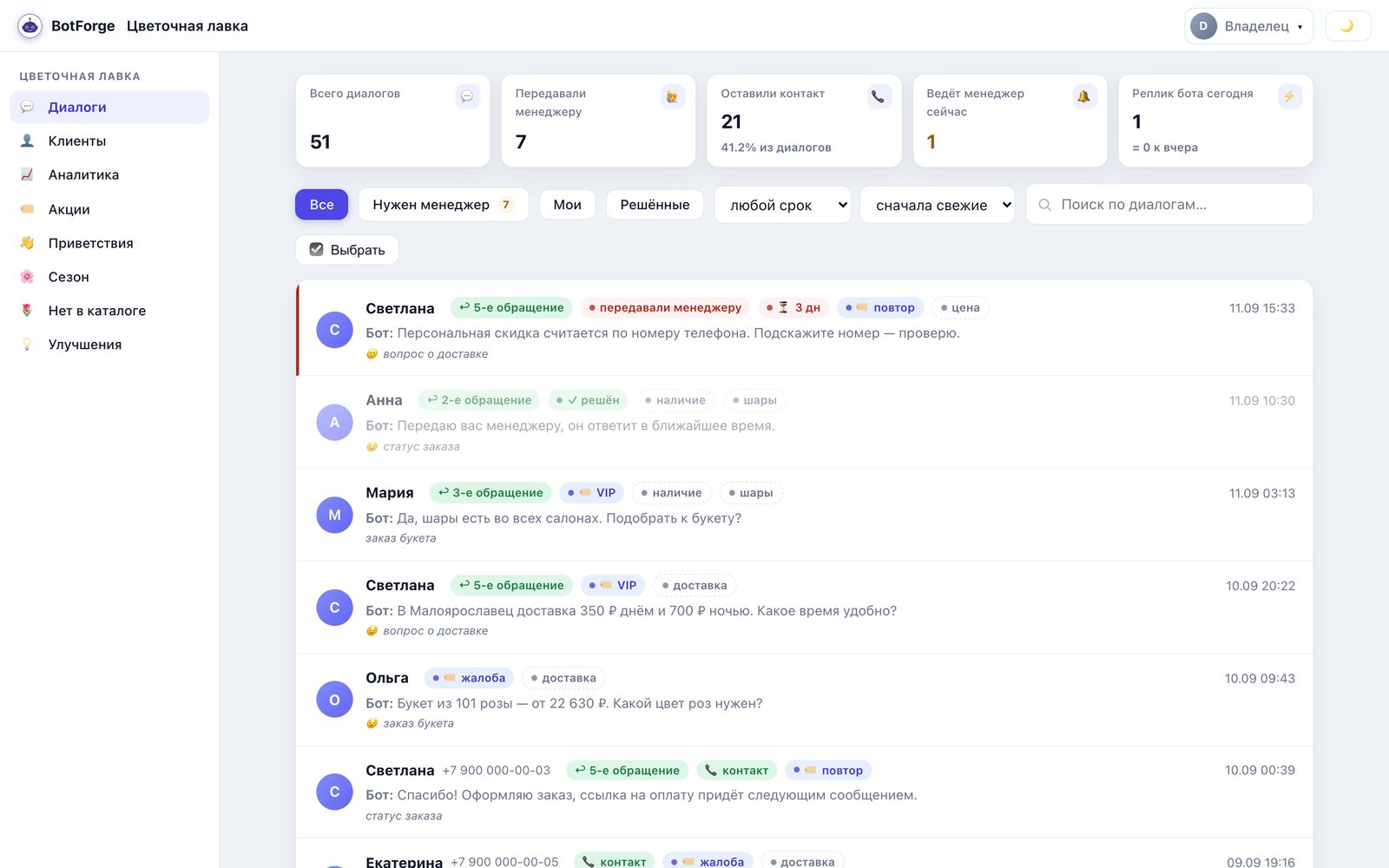Image resolution: width=1389 pixels, height=868 pixels.
Task: Click 2-е обращение tag
Action: (479, 400)
